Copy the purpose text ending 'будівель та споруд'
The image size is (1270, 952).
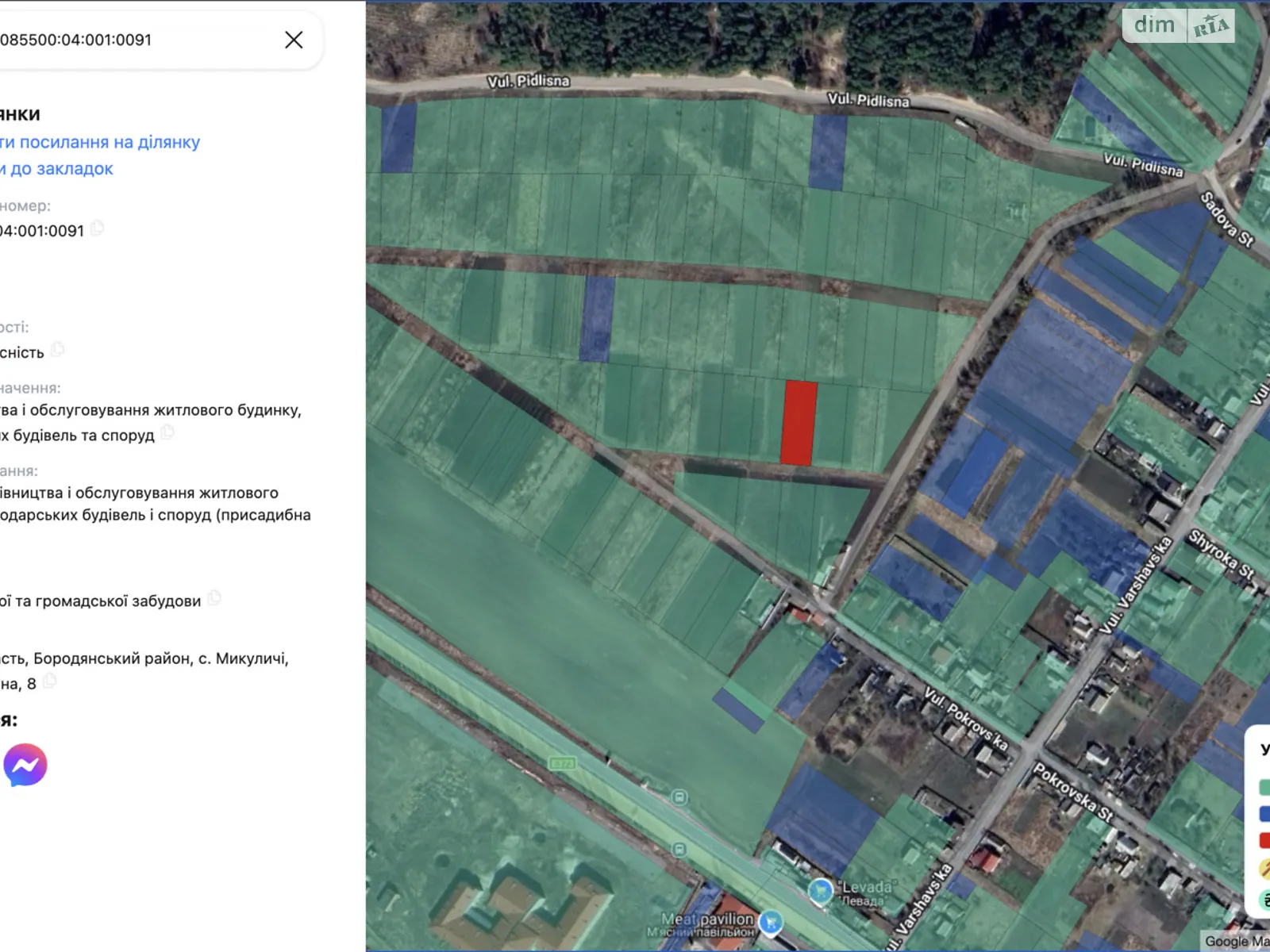click(x=167, y=433)
